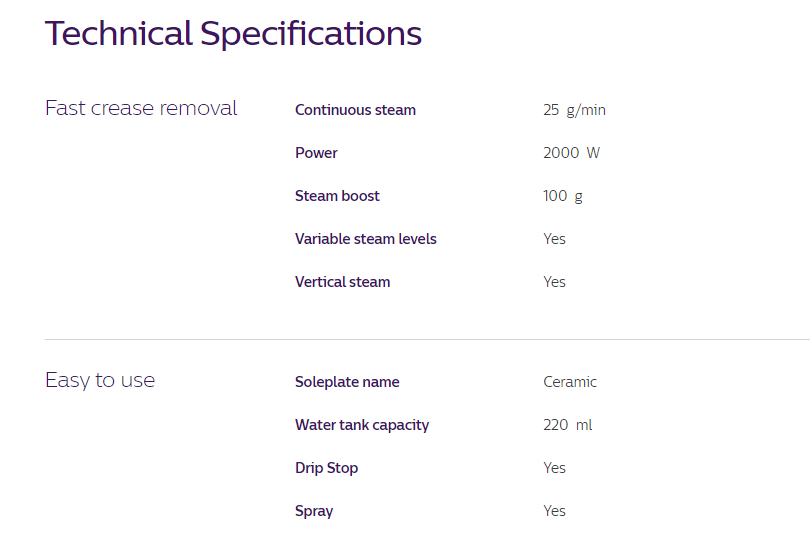The height and width of the screenshot is (558, 810).
Task: Click the Vertical steam label
Action: 342,282
